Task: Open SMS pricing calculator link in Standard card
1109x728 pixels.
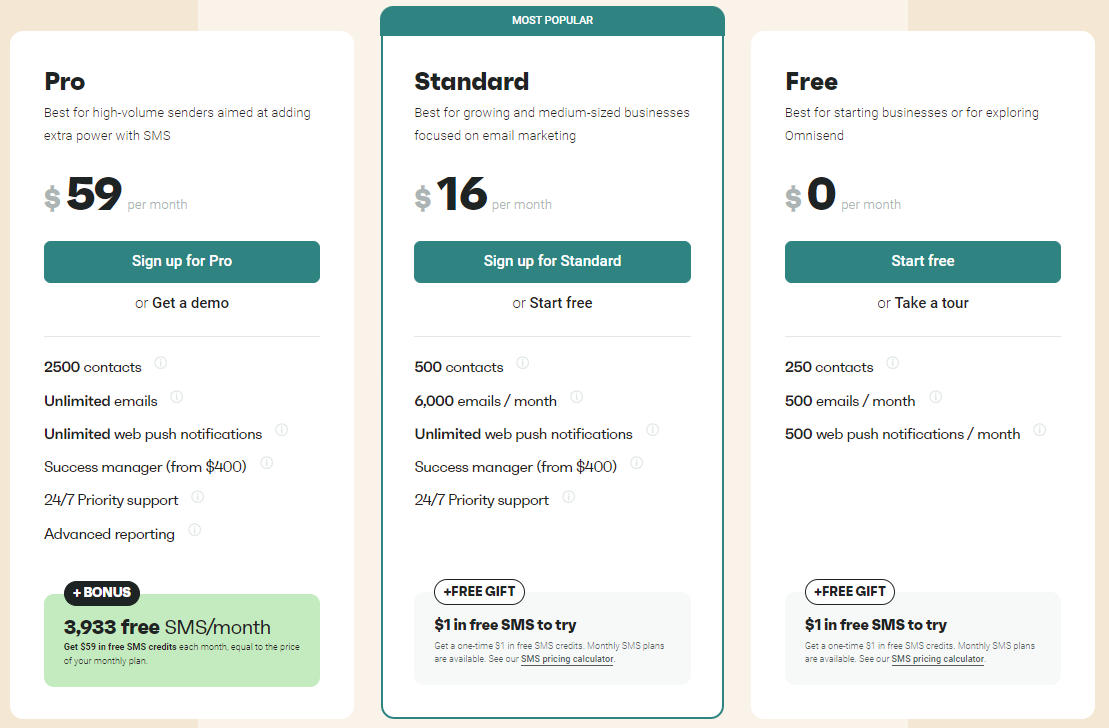Action: tap(567, 660)
